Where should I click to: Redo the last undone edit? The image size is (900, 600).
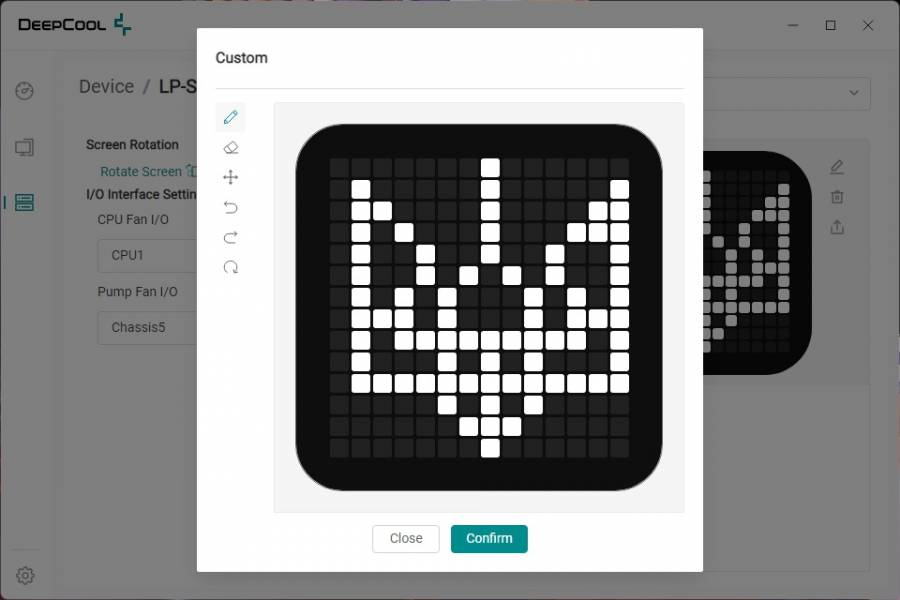tap(230, 238)
